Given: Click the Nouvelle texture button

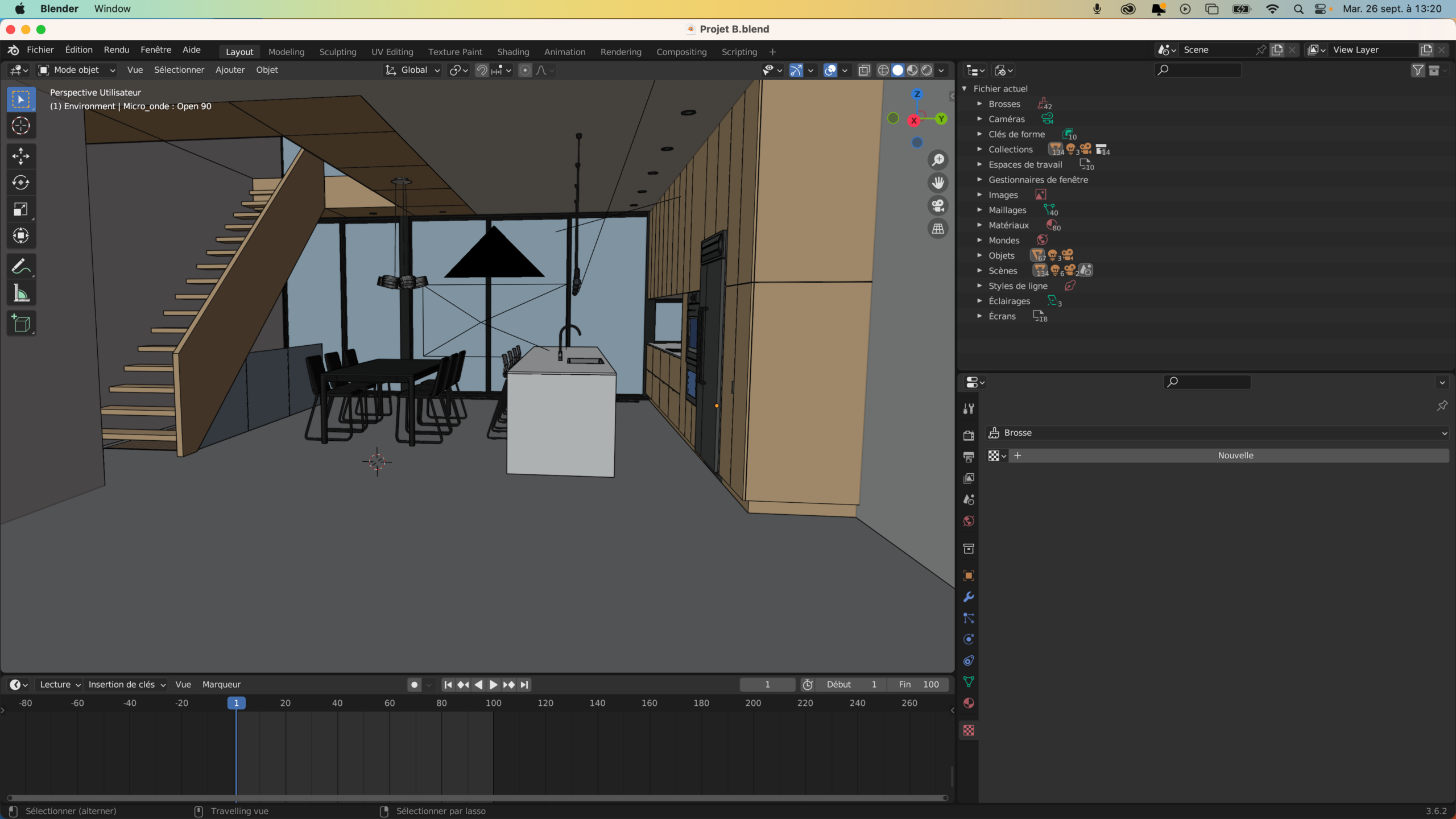Looking at the screenshot, I should point(1235,456).
